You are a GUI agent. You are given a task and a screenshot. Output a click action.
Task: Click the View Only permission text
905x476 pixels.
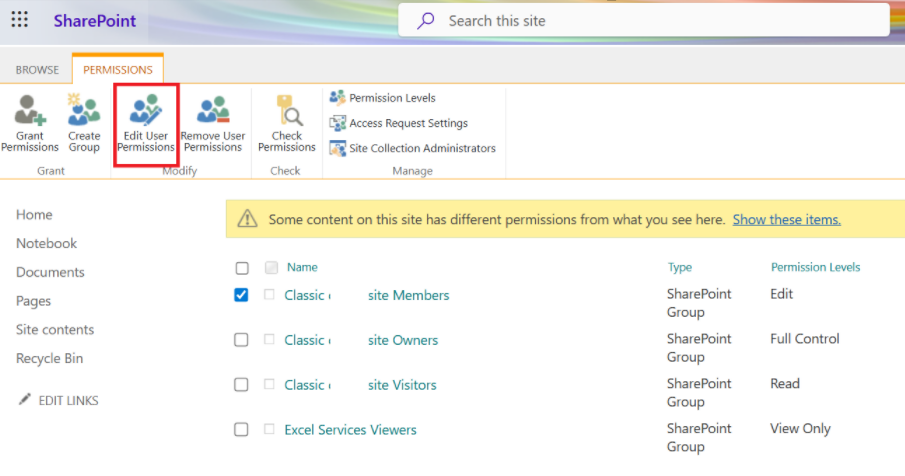[x=800, y=429]
